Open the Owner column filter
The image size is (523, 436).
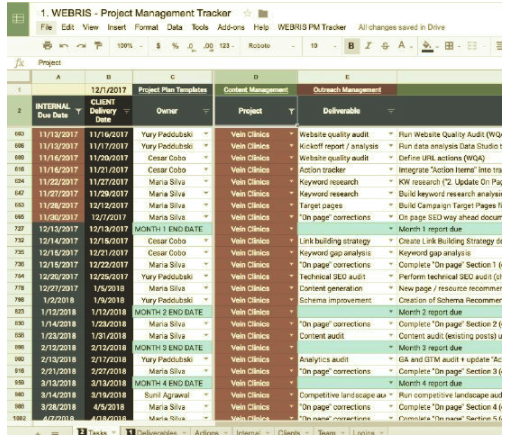[206, 111]
